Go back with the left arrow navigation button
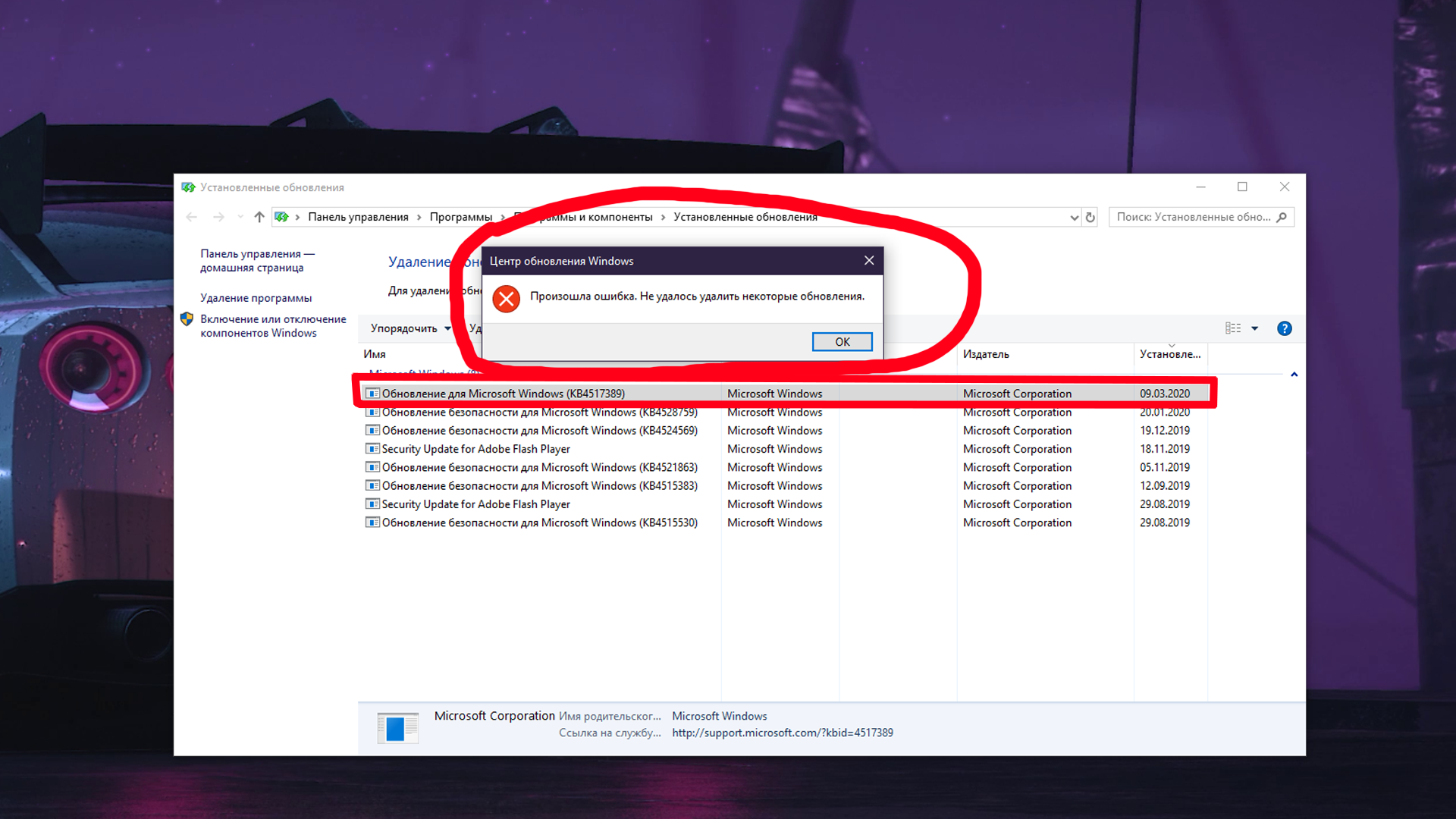 click(192, 217)
